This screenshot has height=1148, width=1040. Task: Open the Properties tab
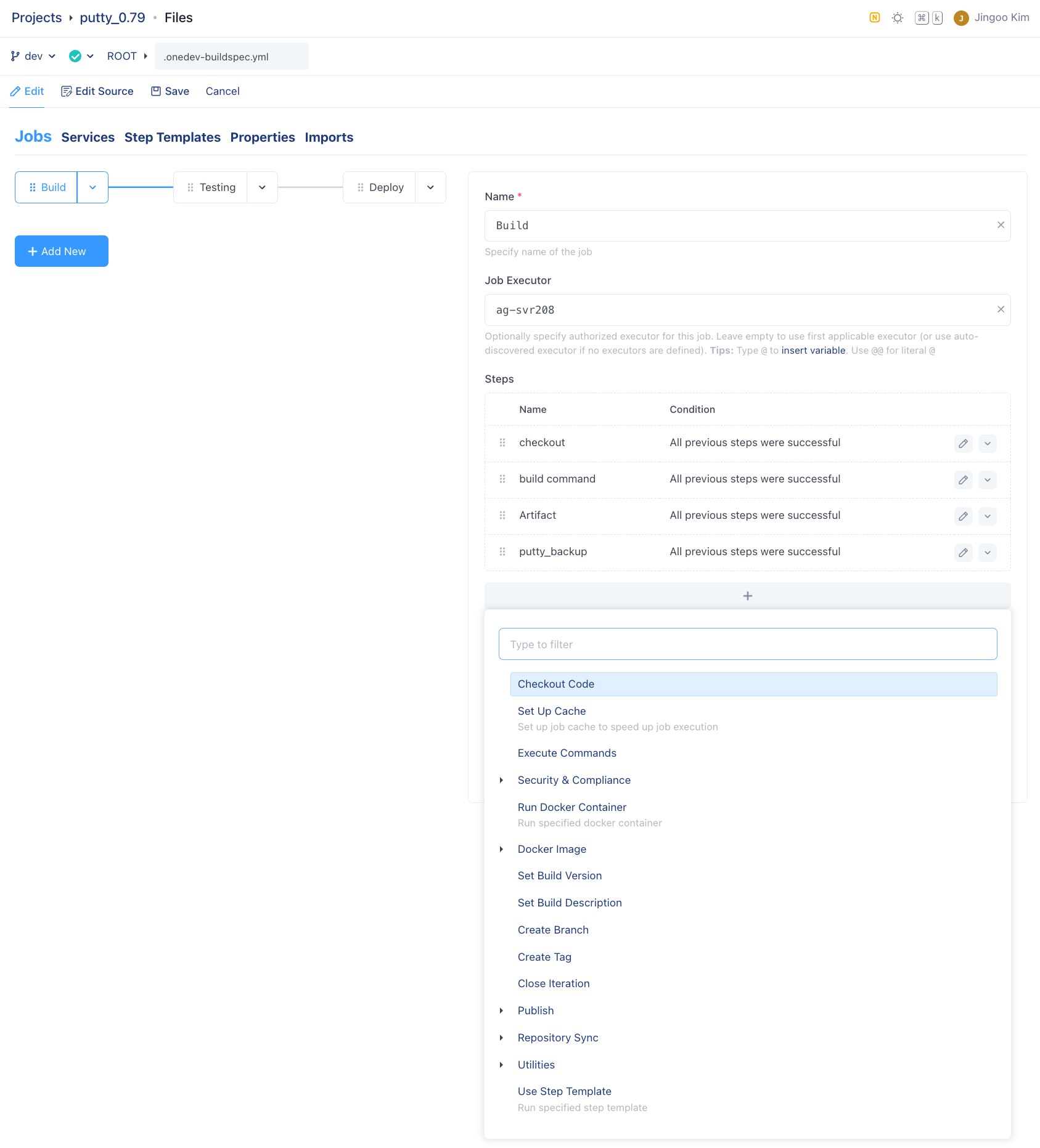pyautogui.click(x=263, y=137)
